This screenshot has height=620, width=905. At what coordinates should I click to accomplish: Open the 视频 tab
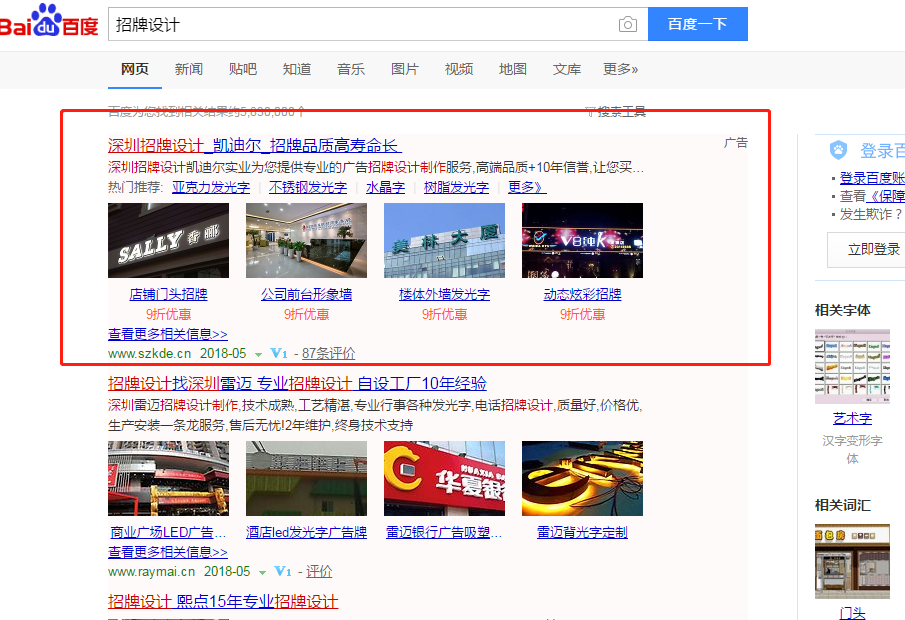pyautogui.click(x=459, y=69)
